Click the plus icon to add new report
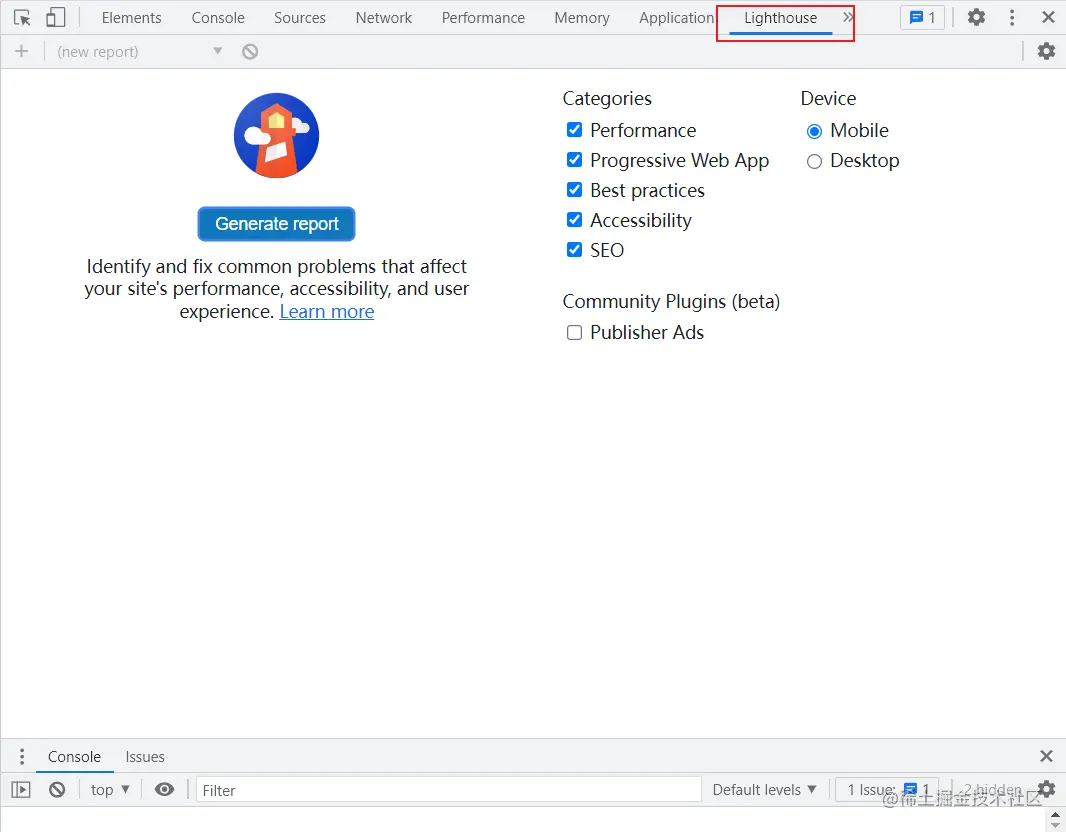This screenshot has height=832, width=1066. [x=22, y=51]
